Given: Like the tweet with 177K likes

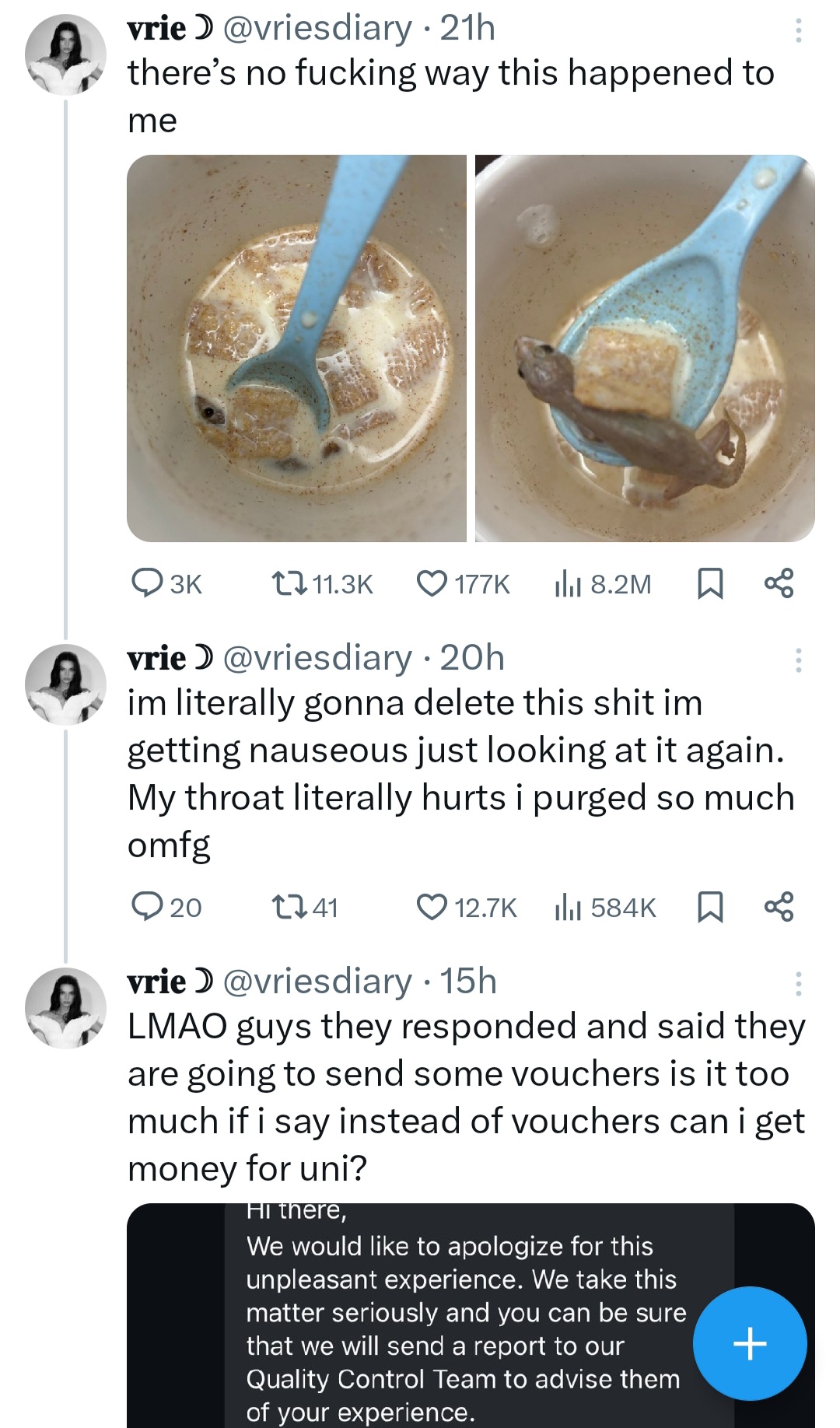Looking at the screenshot, I should click(x=432, y=583).
